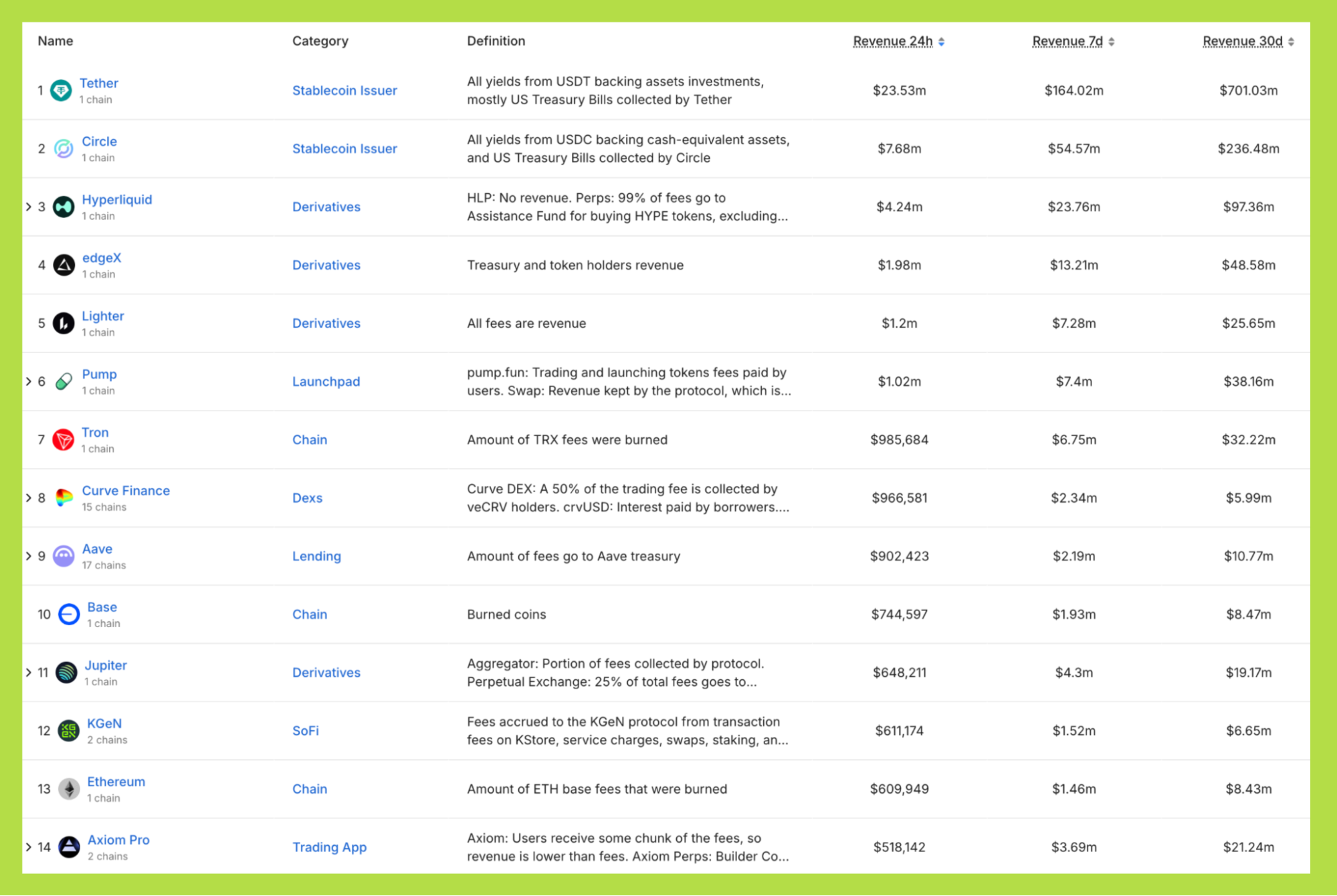
Task: Expand the Pump row chevron
Action: click(x=29, y=382)
